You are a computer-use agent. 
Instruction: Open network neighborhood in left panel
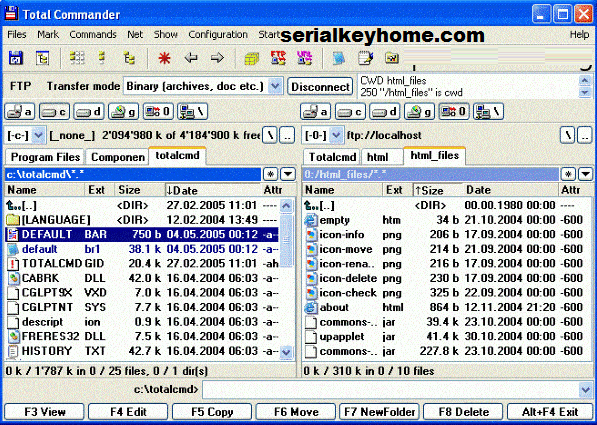click(192, 112)
